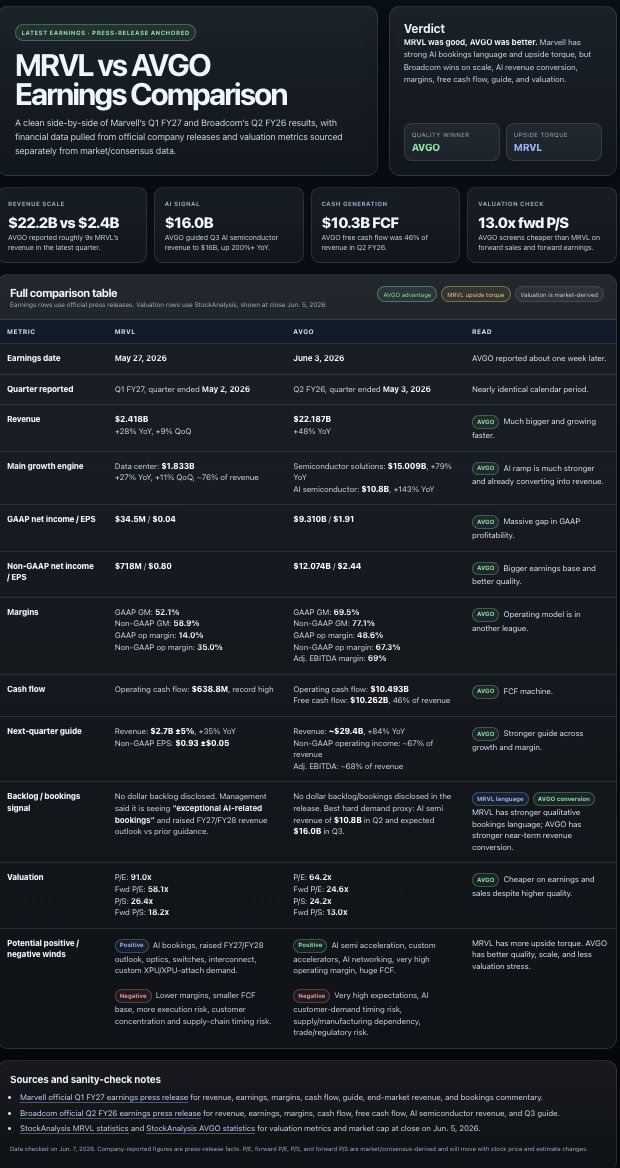Click the Positive badge in the AVGO column

tap(310, 945)
